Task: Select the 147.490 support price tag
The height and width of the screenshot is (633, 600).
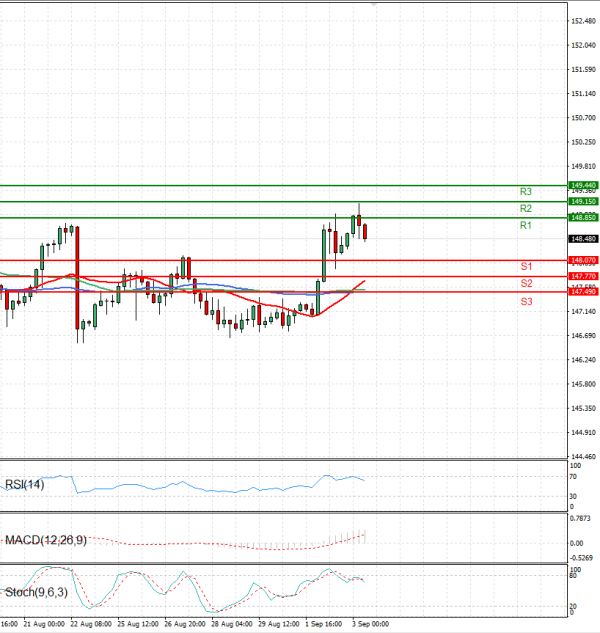Action: [x=583, y=291]
